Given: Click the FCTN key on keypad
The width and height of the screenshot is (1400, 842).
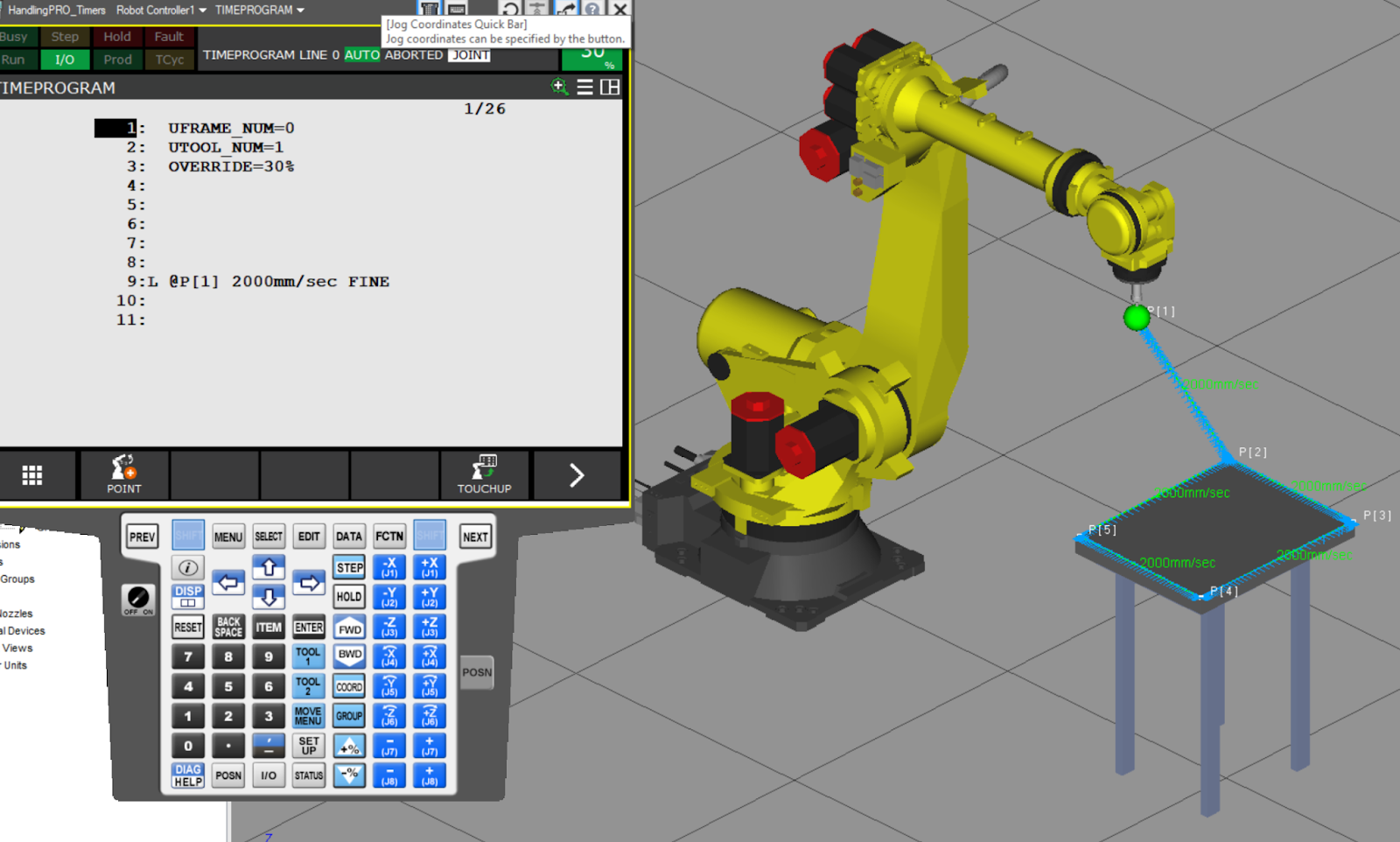Looking at the screenshot, I should pyautogui.click(x=389, y=537).
